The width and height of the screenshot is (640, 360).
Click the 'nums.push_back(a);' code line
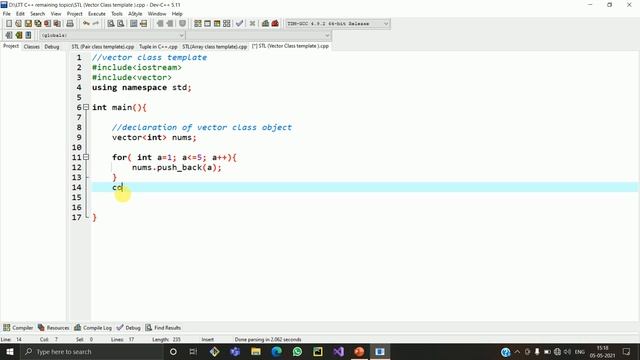(x=177, y=167)
